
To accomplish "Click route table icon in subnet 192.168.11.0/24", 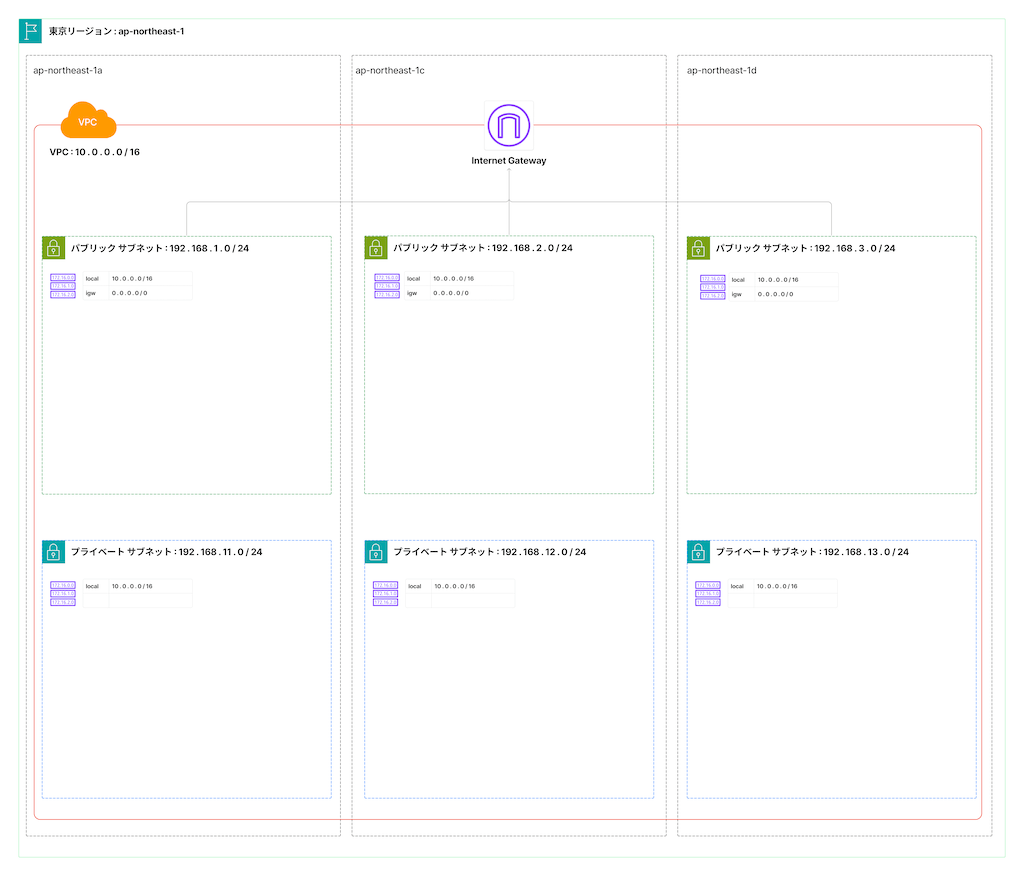I will click(63, 594).
